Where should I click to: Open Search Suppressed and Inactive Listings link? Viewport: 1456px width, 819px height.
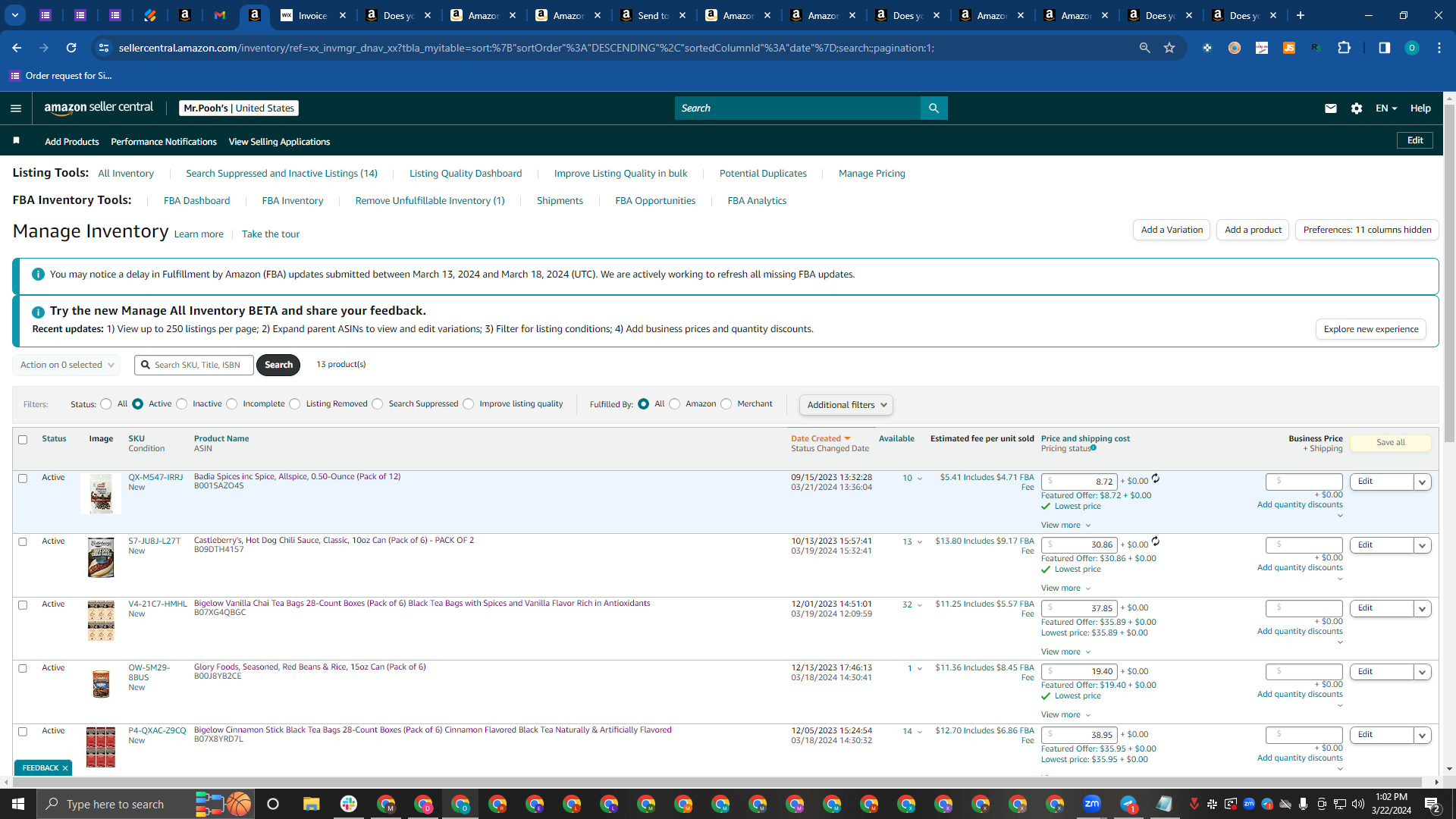coord(281,174)
